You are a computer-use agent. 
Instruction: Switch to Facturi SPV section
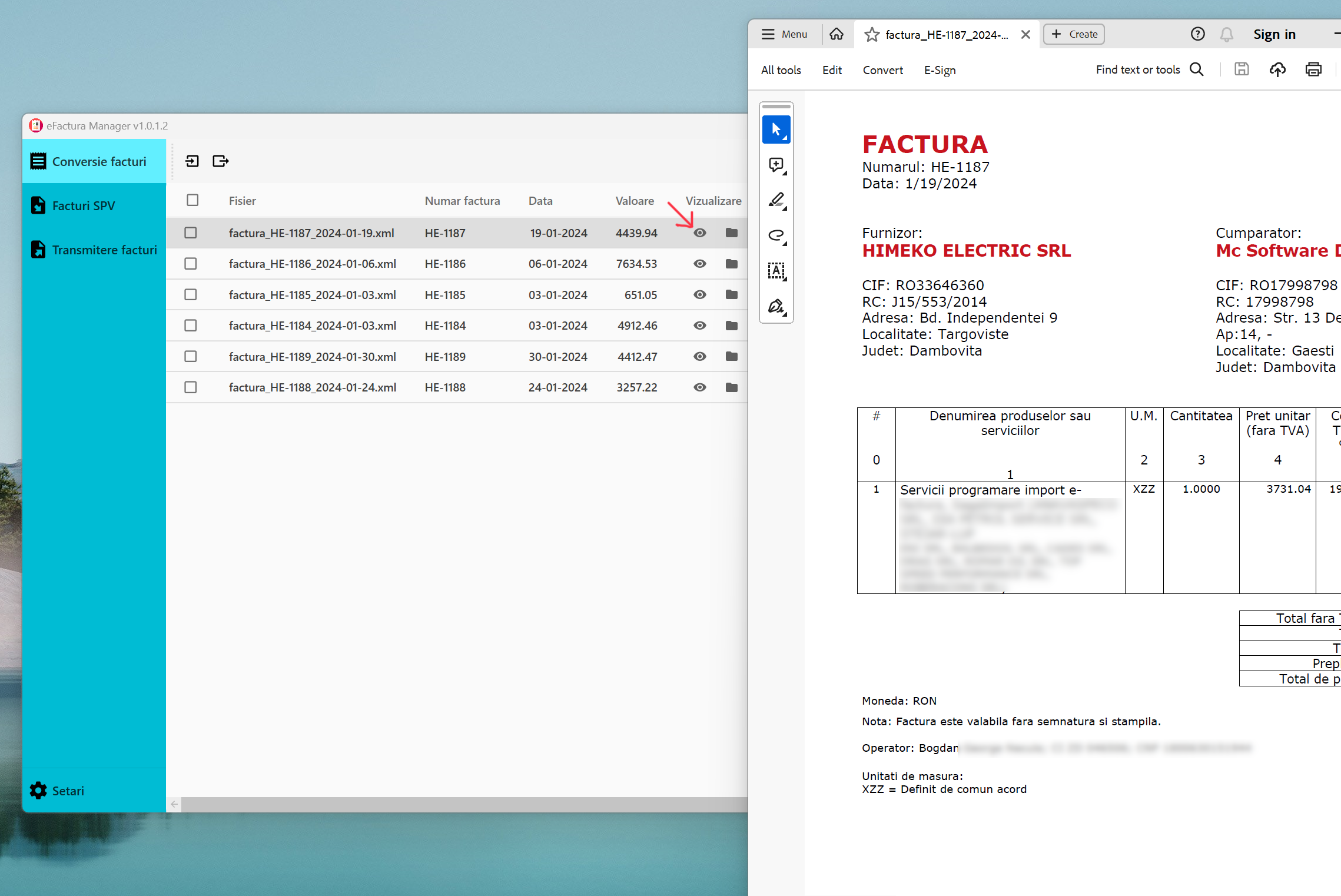pos(83,205)
